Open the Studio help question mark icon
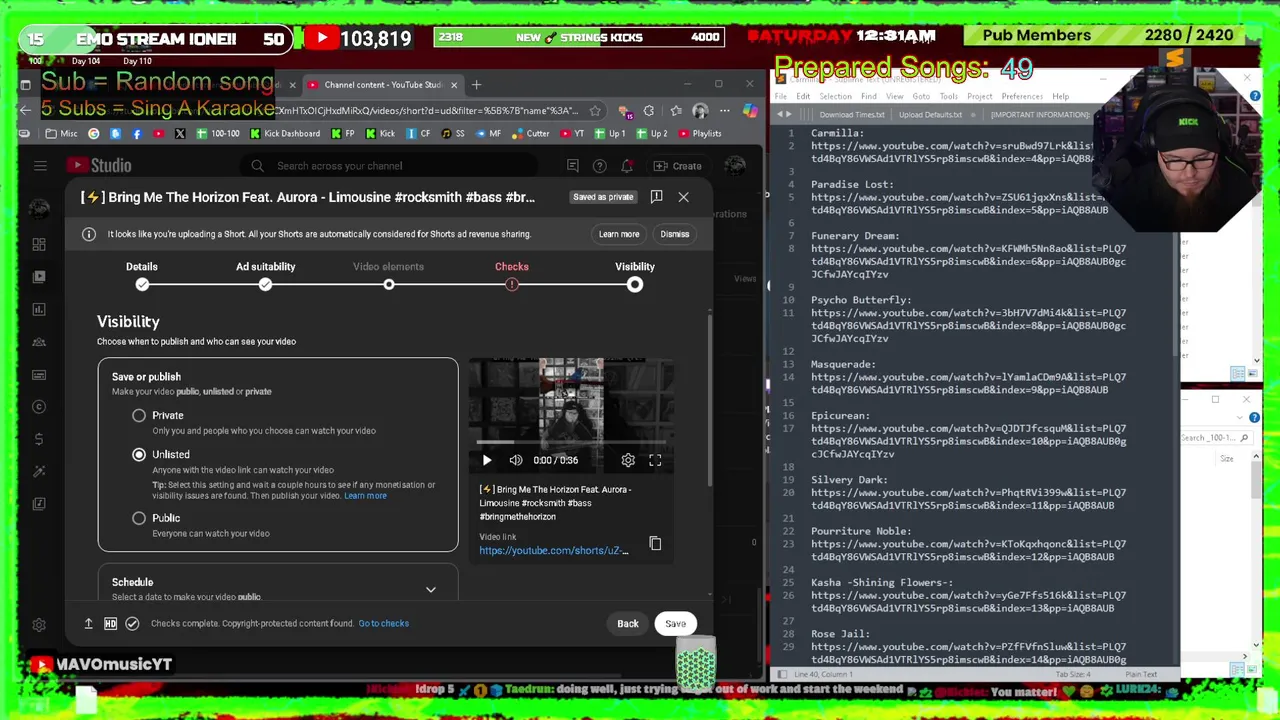Viewport: 1280px width, 720px height. click(599, 166)
